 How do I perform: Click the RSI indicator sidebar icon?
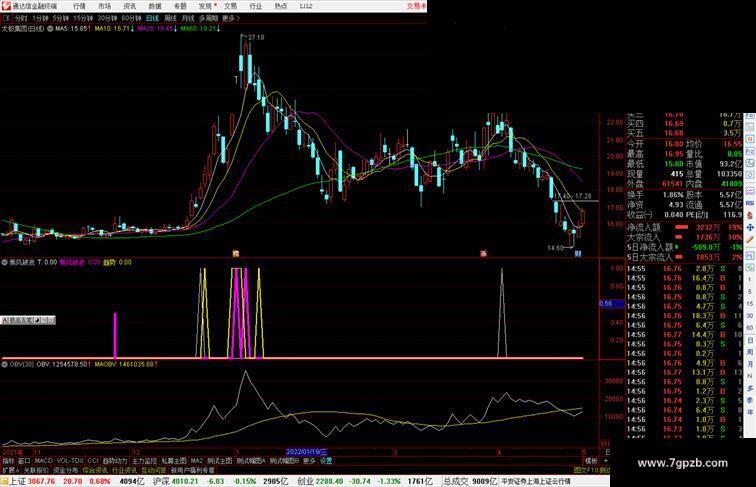[x=750, y=203]
